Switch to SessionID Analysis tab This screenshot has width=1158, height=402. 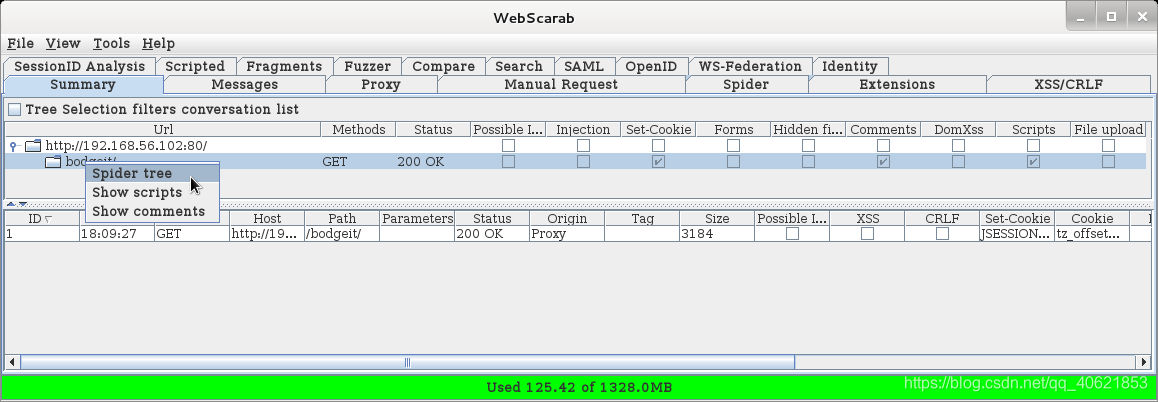coord(80,67)
